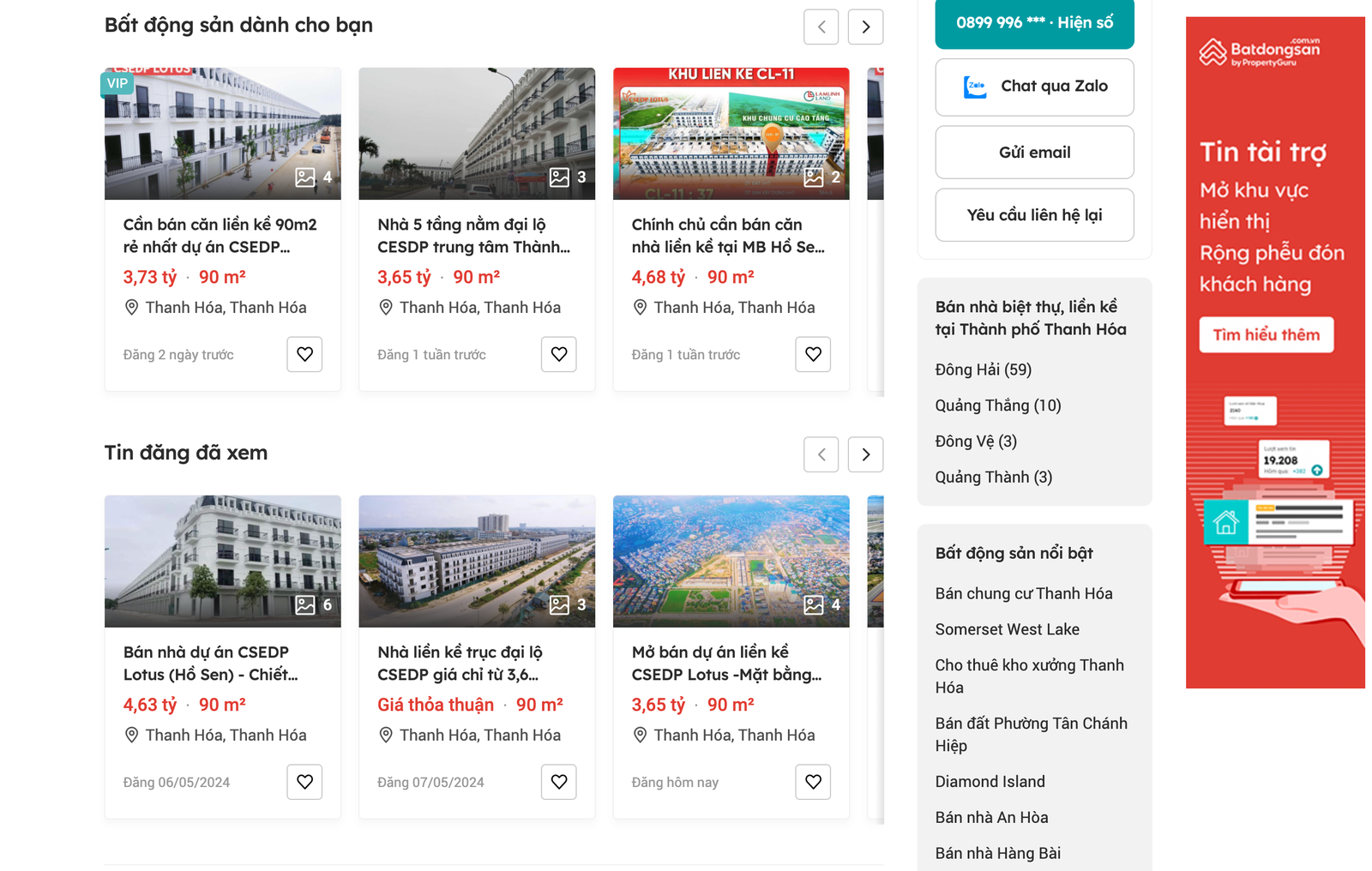Image resolution: width=1372 pixels, height=871 pixels.
Task: Reveal the hidden phone number
Action: point(1034,23)
